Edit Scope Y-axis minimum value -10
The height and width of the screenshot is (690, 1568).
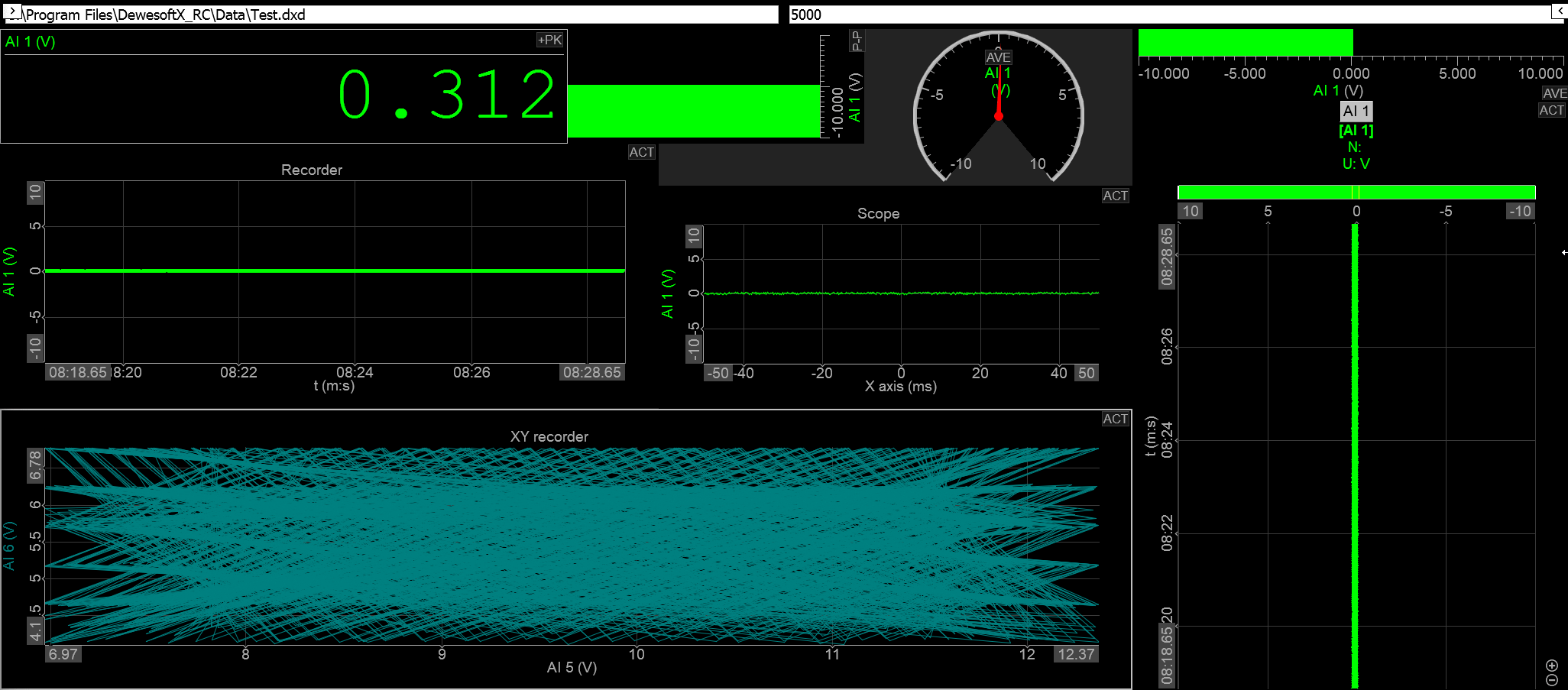tap(694, 349)
